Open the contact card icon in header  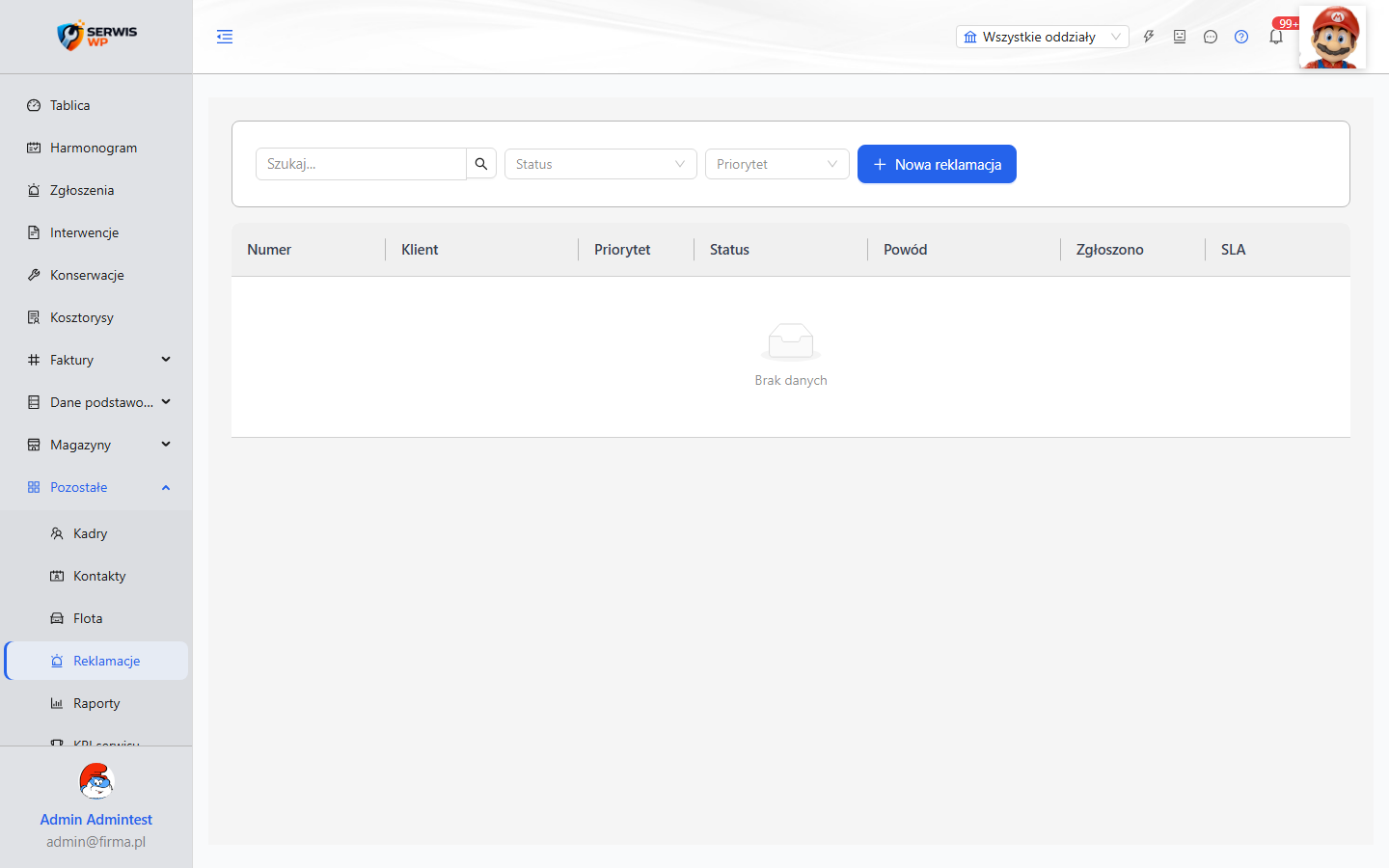click(1180, 37)
